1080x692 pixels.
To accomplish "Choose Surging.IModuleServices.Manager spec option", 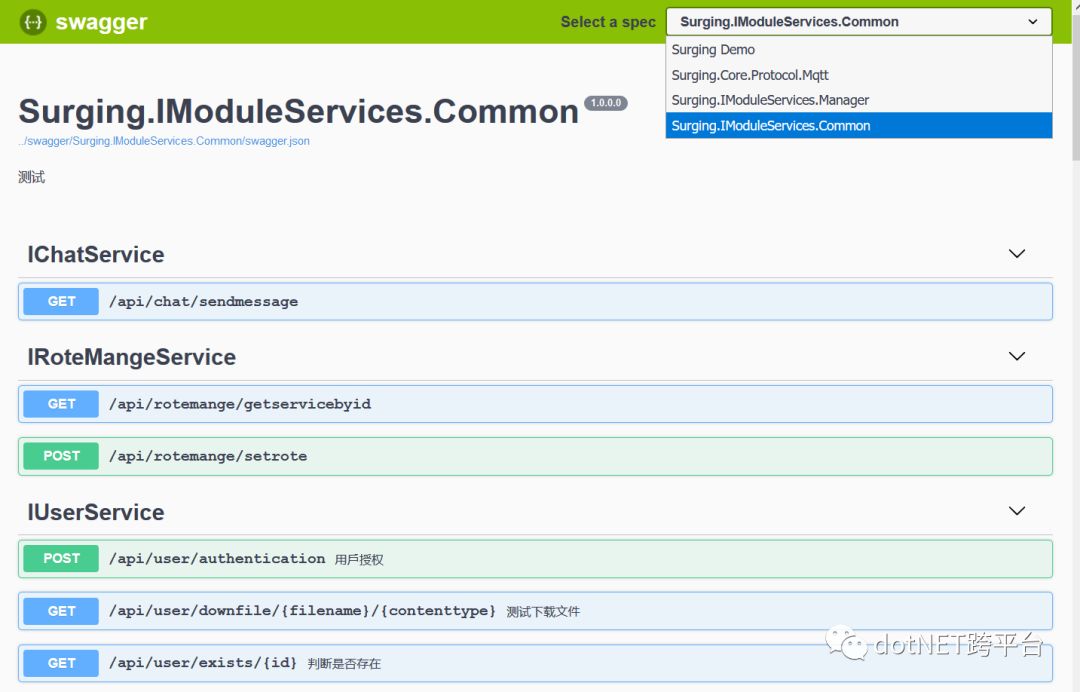I will pyautogui.click(x=858, y=101).
